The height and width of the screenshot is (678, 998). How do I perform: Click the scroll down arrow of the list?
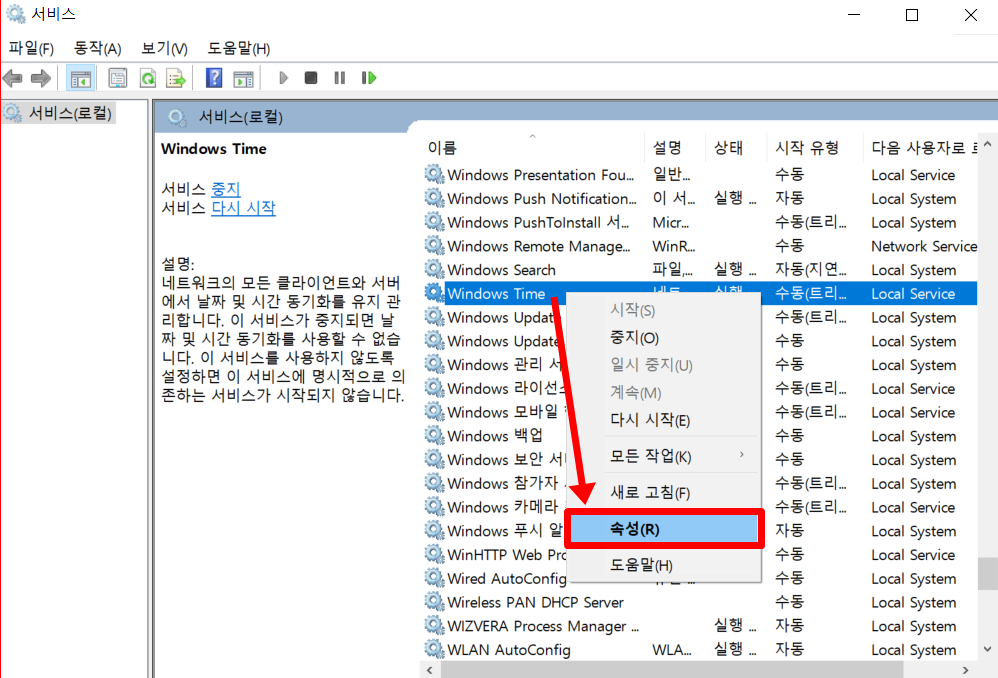(987, 649)
